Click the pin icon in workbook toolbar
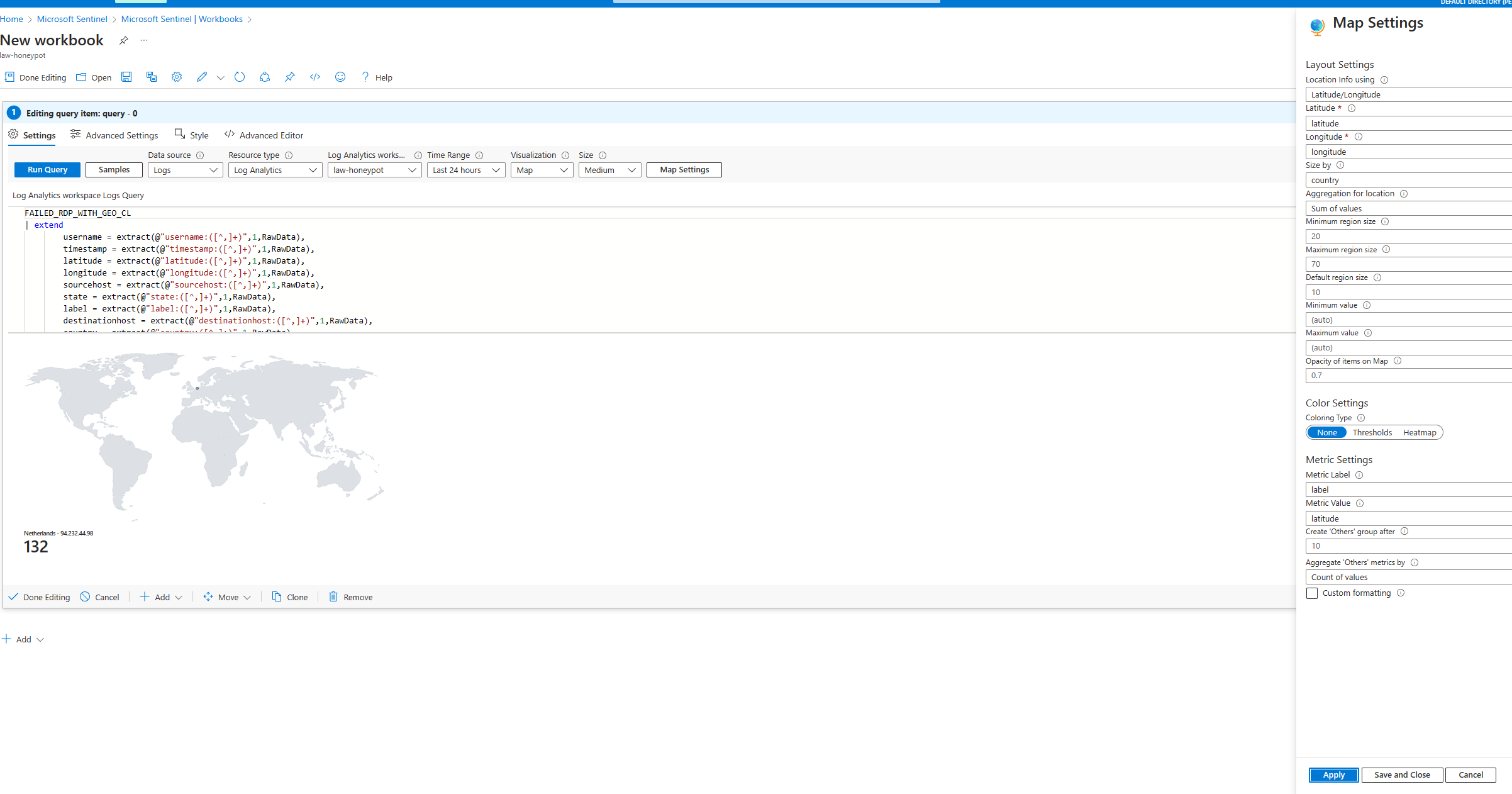 pyautogui.click(x=290, y=77)
